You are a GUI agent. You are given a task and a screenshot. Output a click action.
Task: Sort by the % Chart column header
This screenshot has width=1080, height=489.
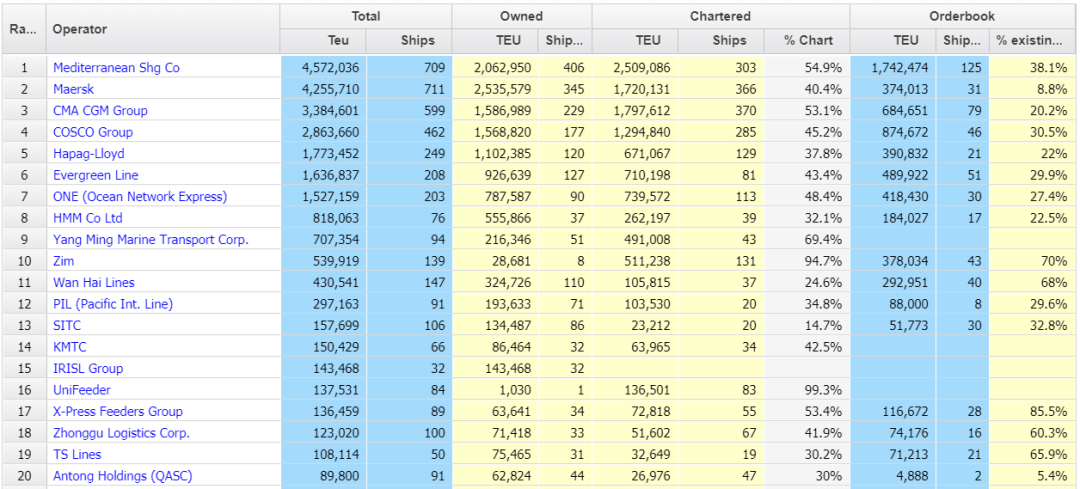(808, 41)
